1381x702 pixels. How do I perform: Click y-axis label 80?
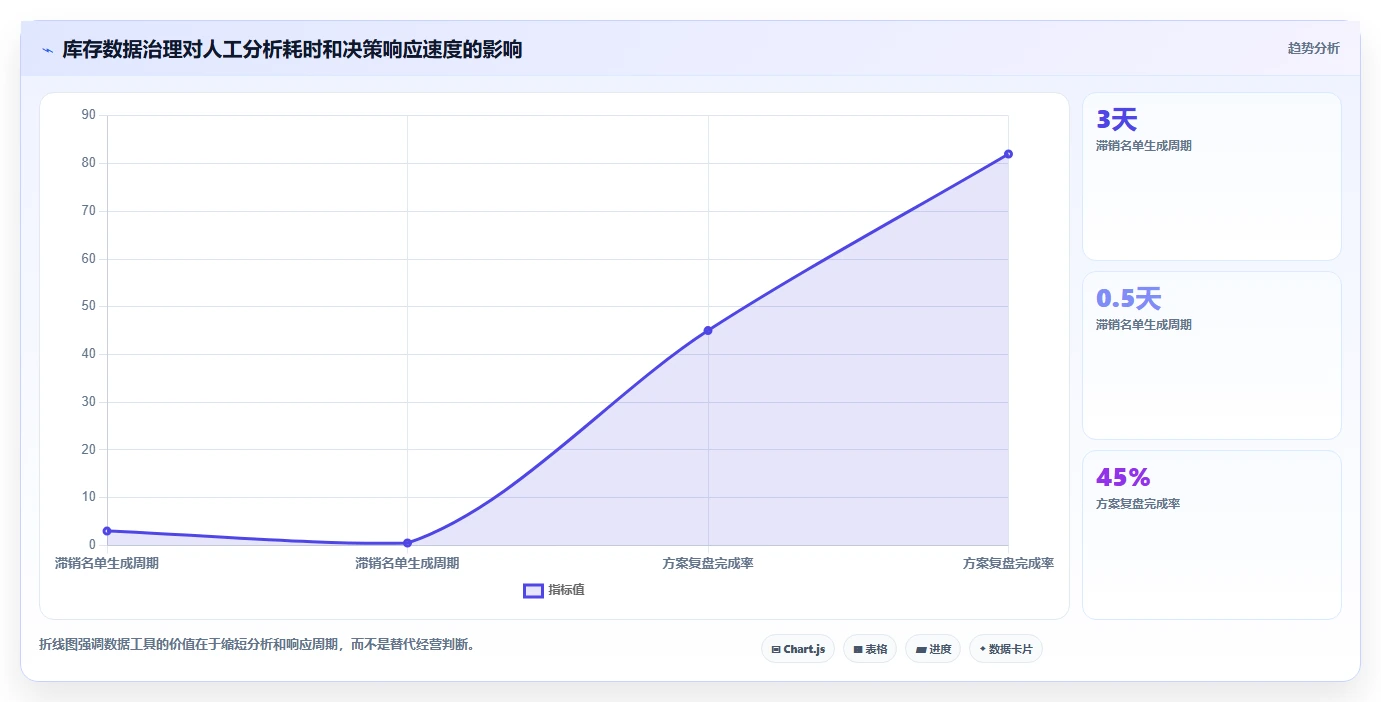pos(88,163)
